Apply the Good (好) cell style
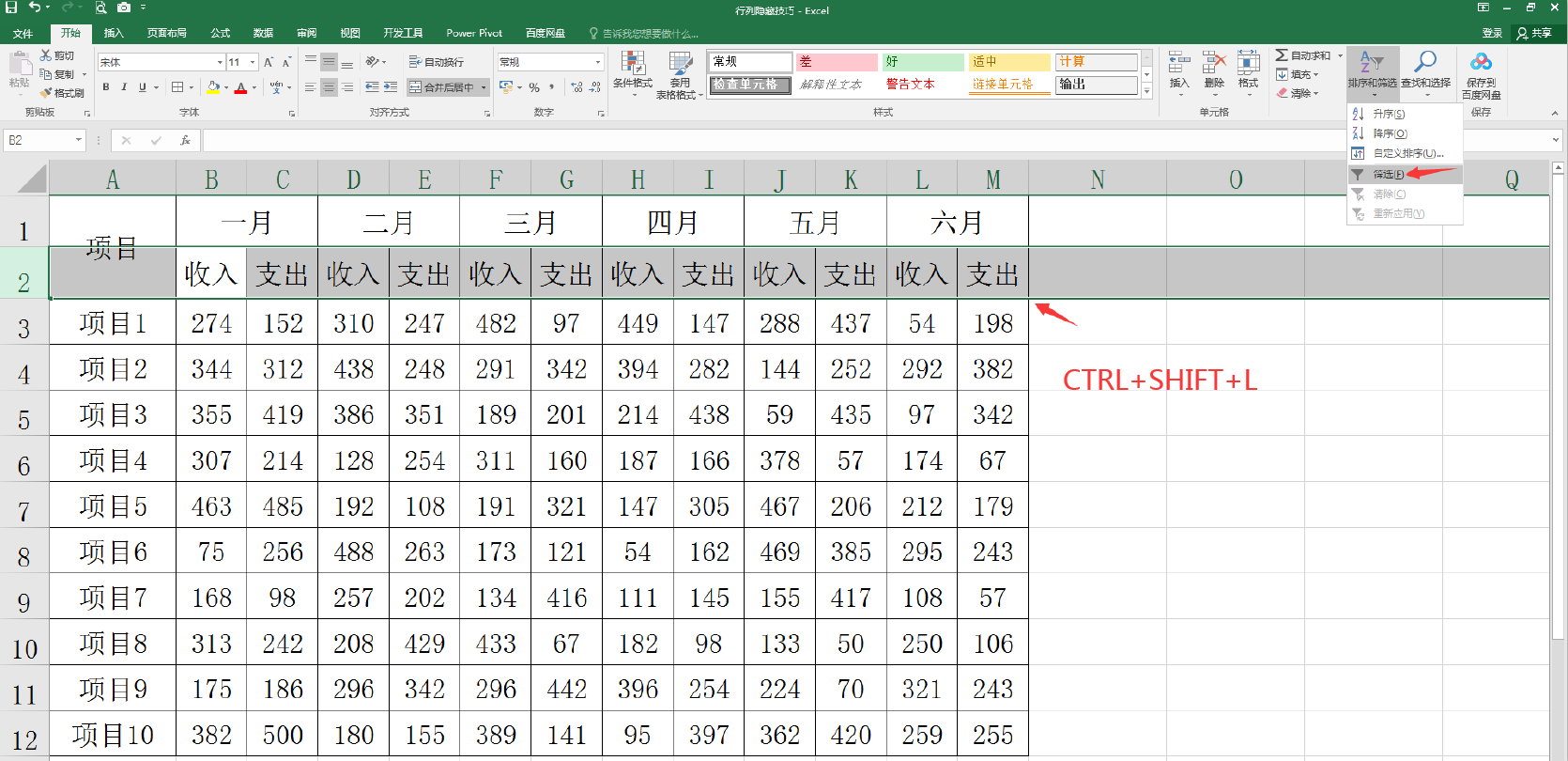Viewport: 1568px width, 761px height. pyautogui.click(x=923, y=61)
